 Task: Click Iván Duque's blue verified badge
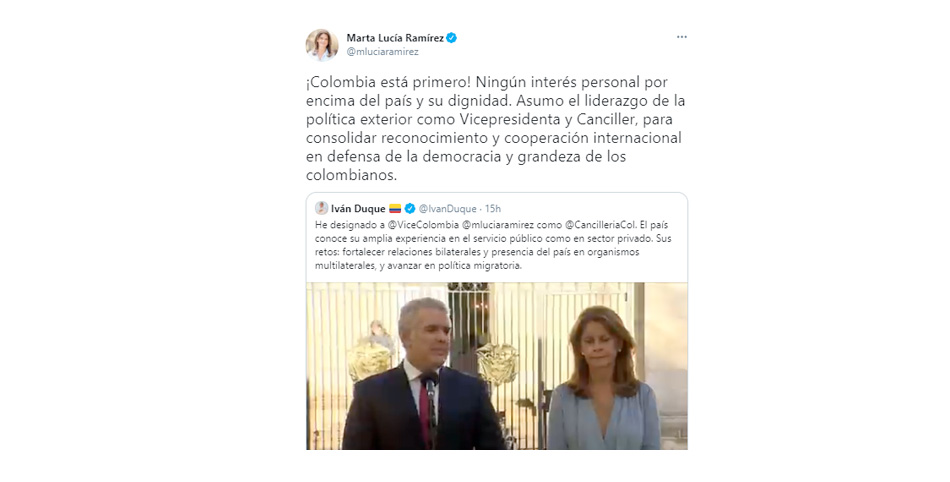pyautogui.click(x=410, y=209)
